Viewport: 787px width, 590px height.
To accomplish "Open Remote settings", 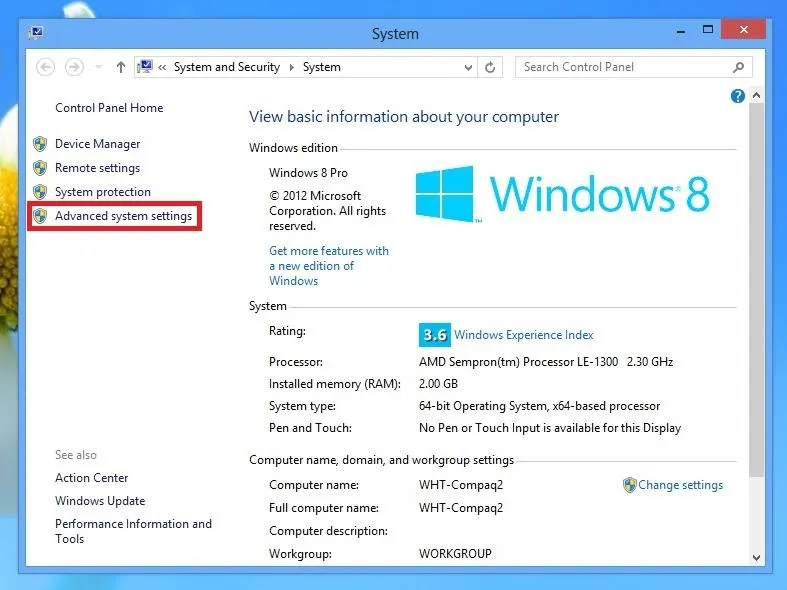I will (x=97, y=168).
